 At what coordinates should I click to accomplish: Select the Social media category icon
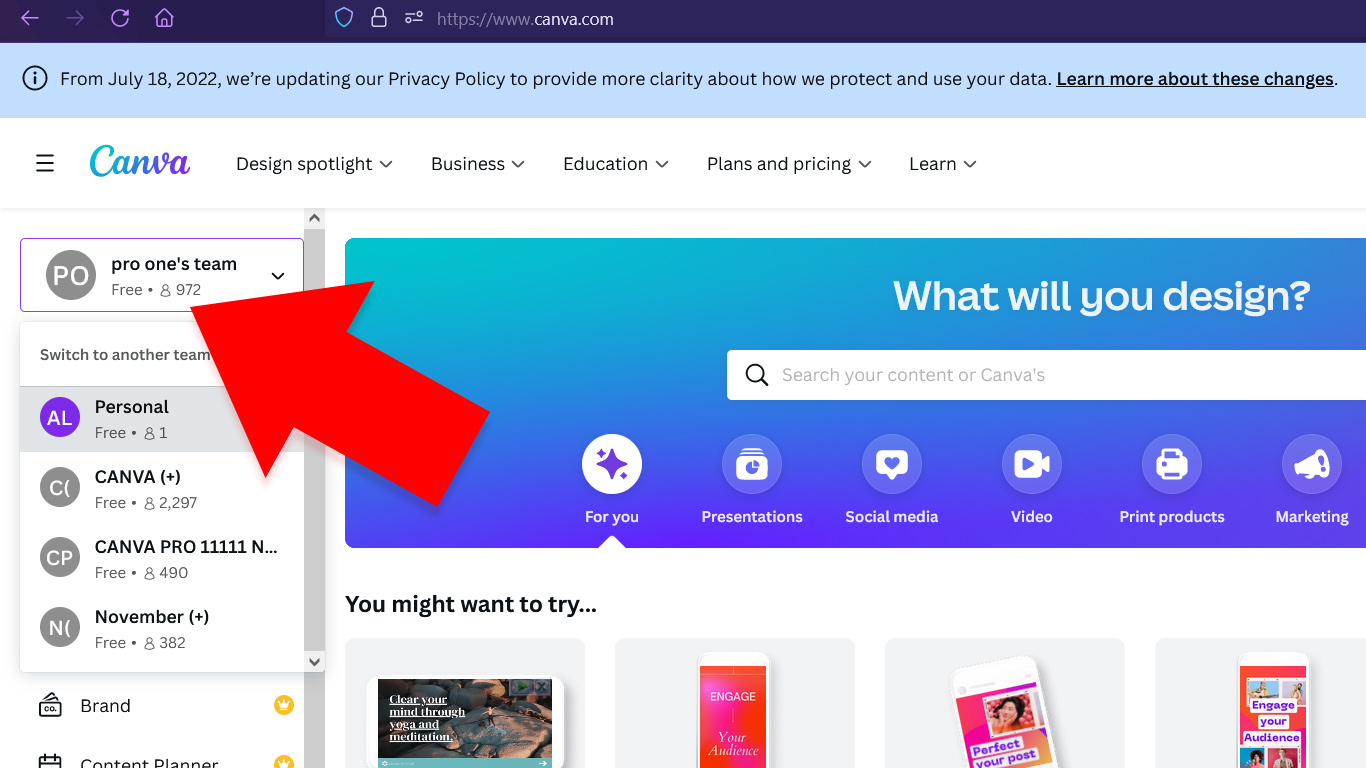click(x=892, y=464)
